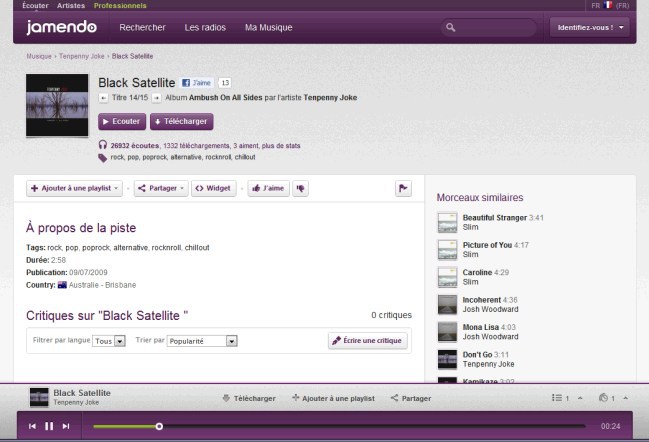Click the jamendo logo
Image resolution: width=649 pixels, height=442 pixels.
[x=61, y=27]
